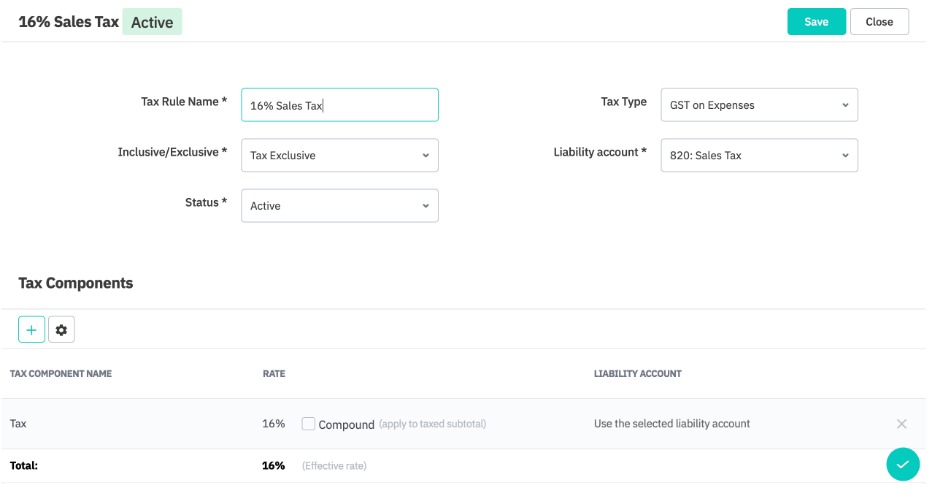Enable the Compound checkbox

[309, 424]
